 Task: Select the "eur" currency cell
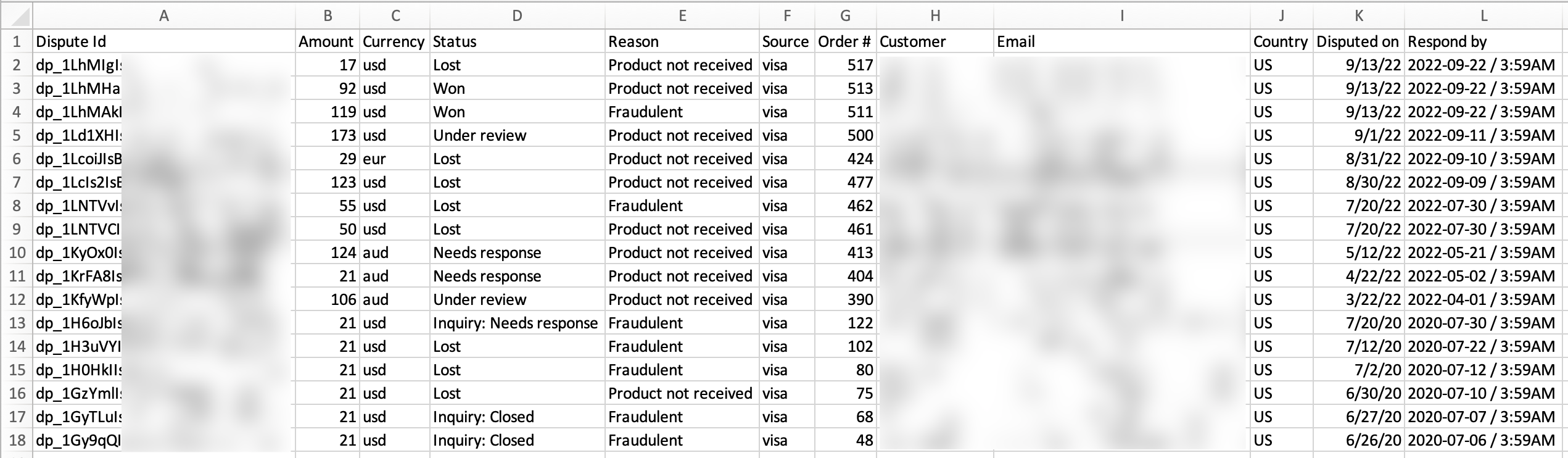tap(395, 159)
